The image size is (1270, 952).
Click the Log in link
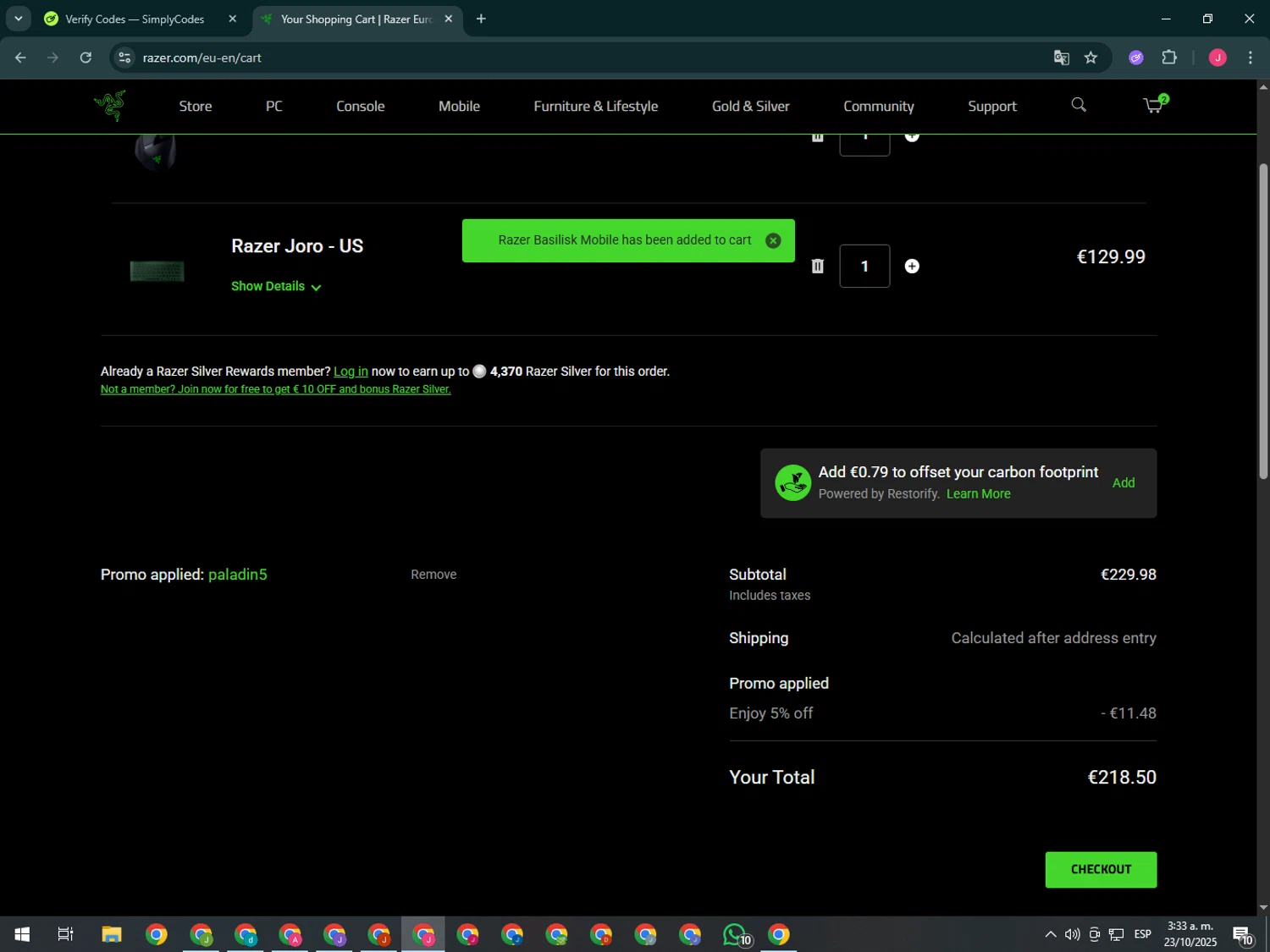click(351, 371)
